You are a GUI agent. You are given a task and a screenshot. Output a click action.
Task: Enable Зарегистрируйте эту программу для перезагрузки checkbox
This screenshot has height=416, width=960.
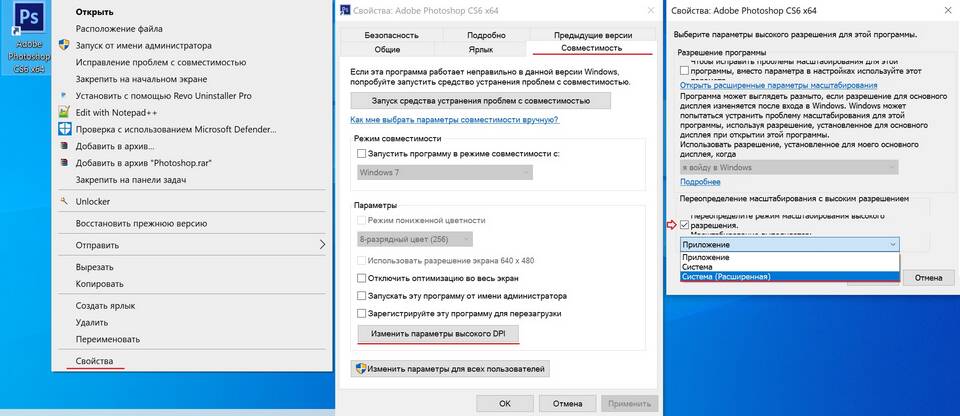[361, 314]
